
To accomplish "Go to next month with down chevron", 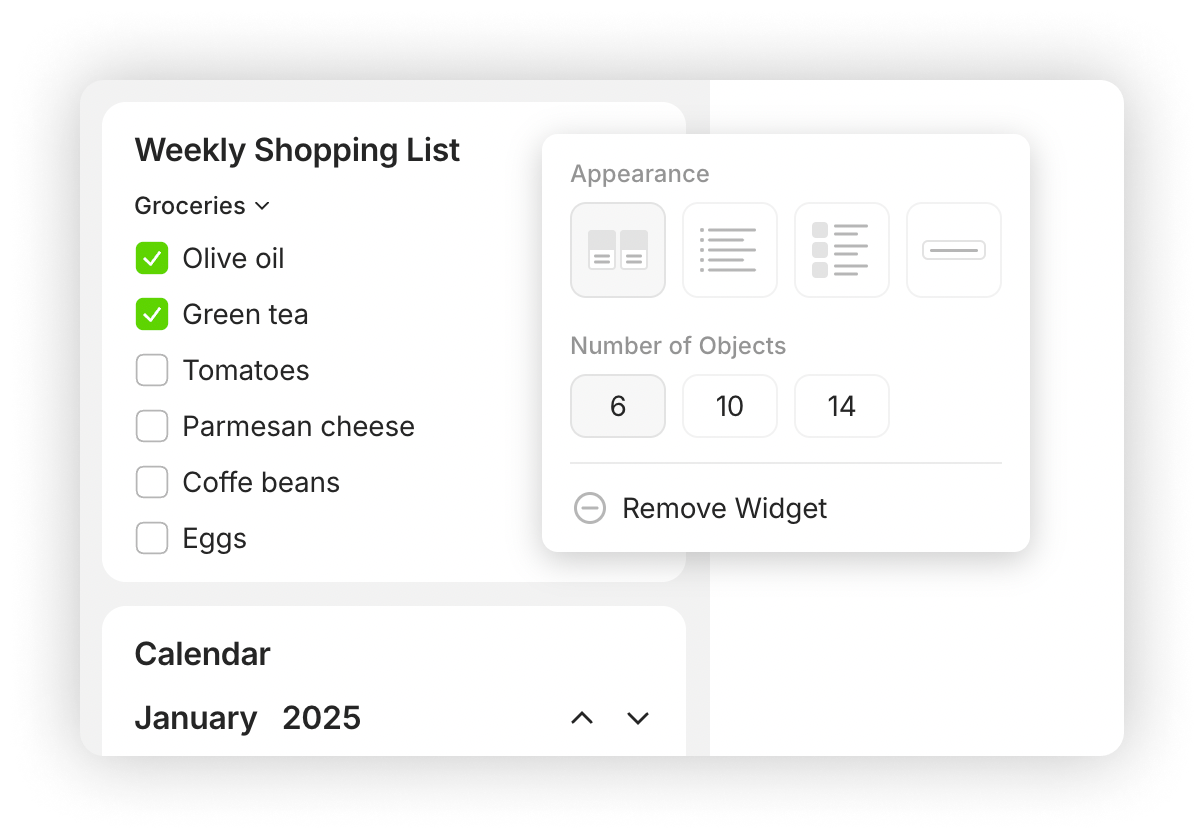I will tap(638, 718).
